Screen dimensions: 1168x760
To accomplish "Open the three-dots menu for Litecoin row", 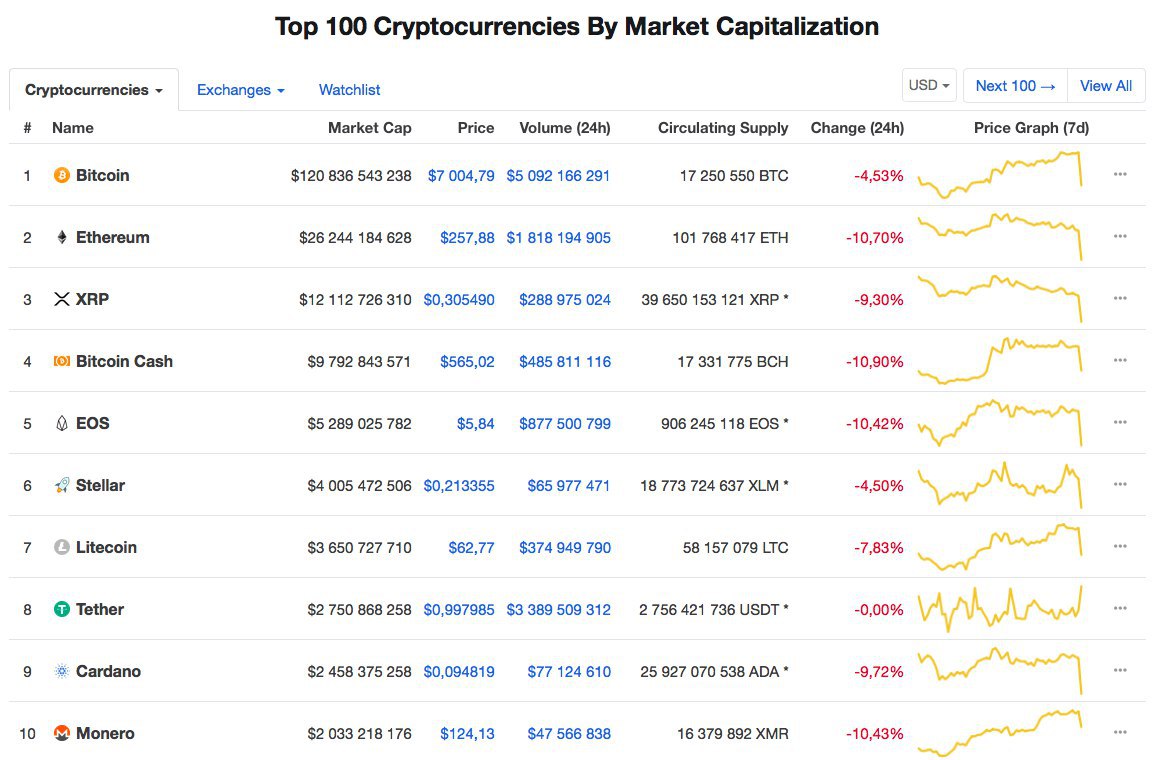I will (x=1120, y=546).
